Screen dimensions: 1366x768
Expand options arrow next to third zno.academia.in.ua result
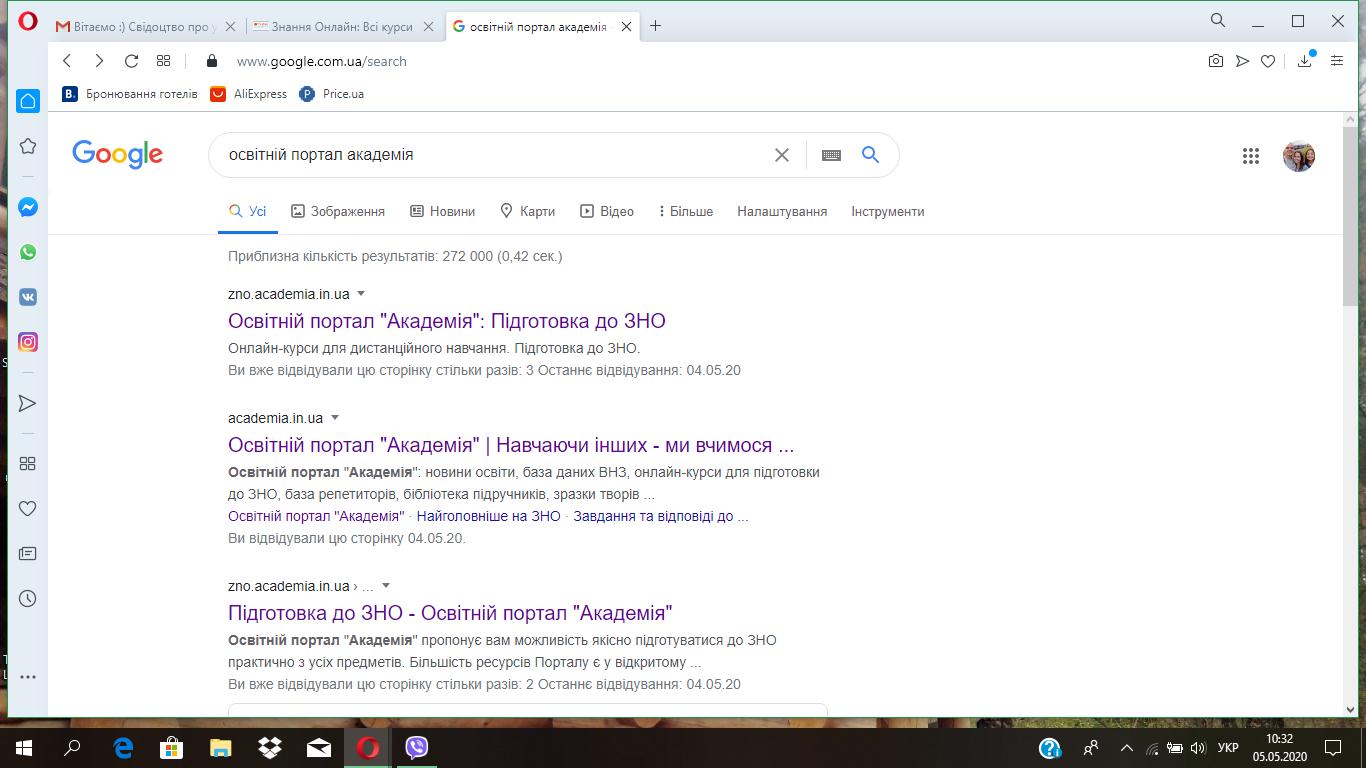point(386,586)
